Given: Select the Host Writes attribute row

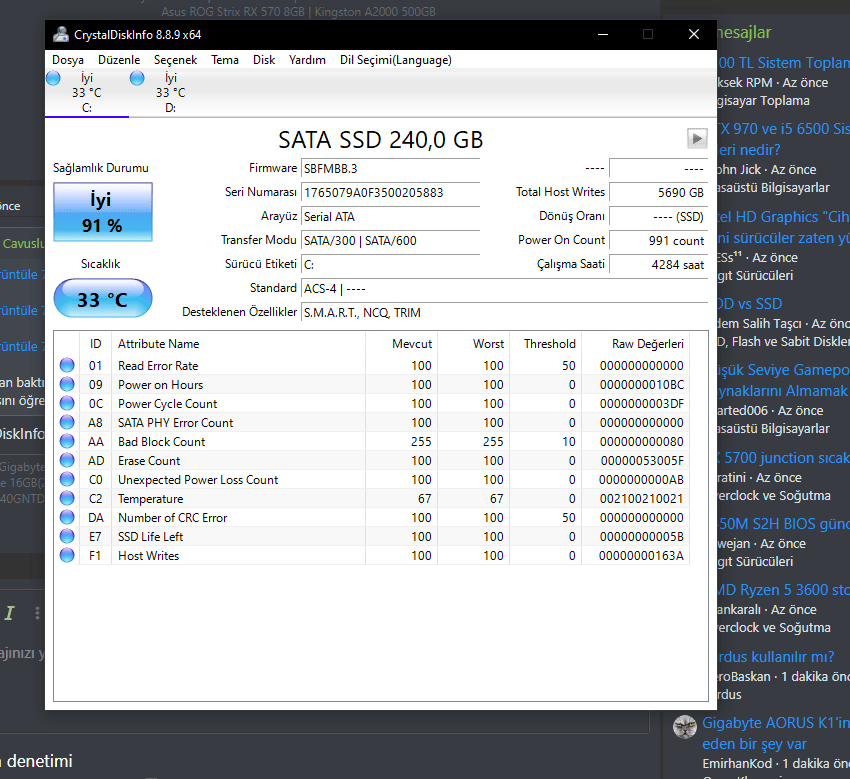Looking at the screenshot, I should tap(370, 556).
